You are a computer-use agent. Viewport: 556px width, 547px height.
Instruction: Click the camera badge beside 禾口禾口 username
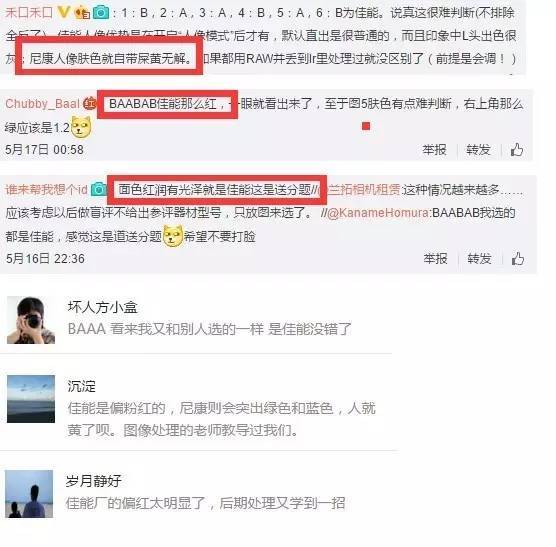(x=101, y=13)
